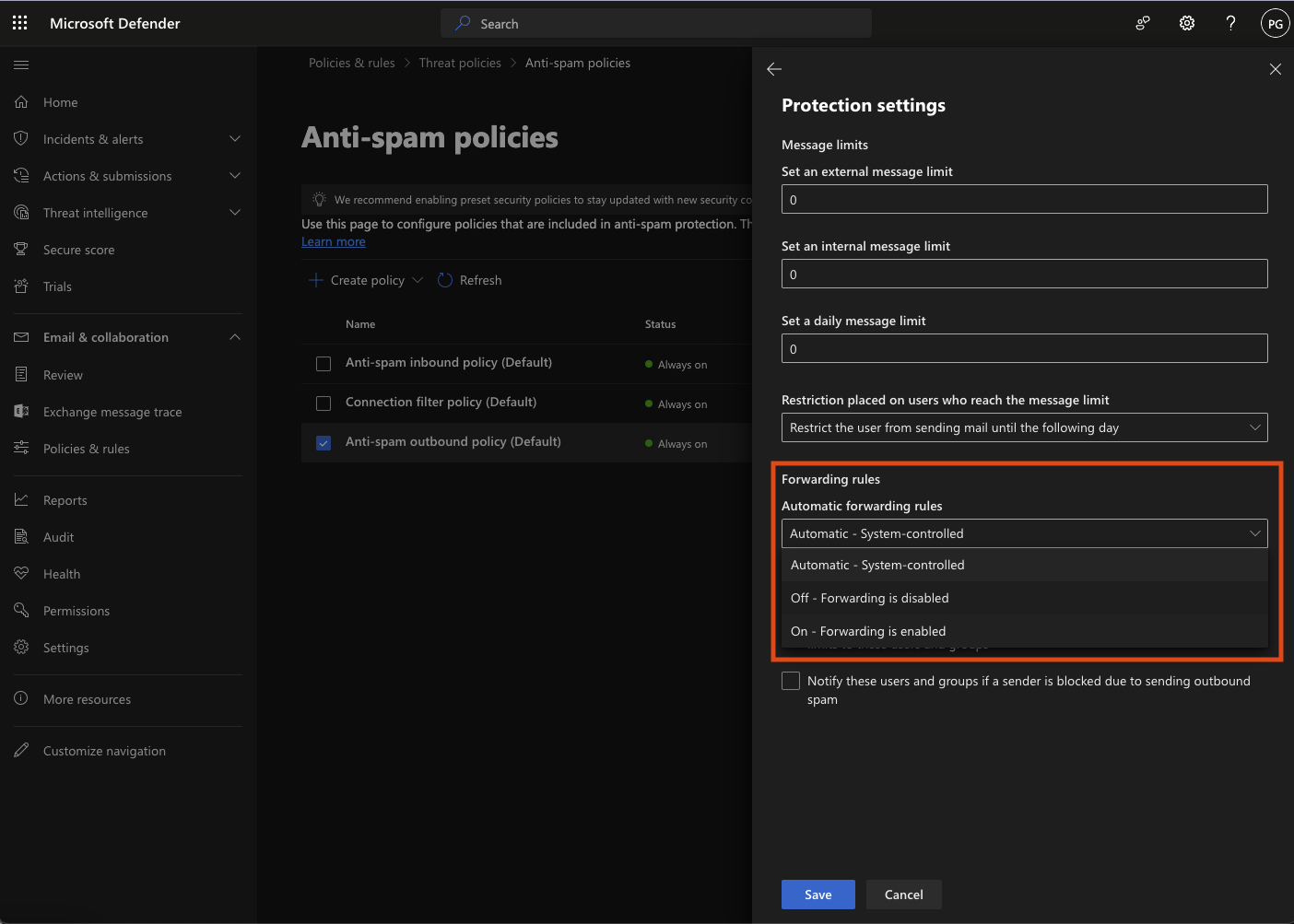1294x924 pixels.
Task: Open the Policies & rules breadcrumb
Action: 352,63
